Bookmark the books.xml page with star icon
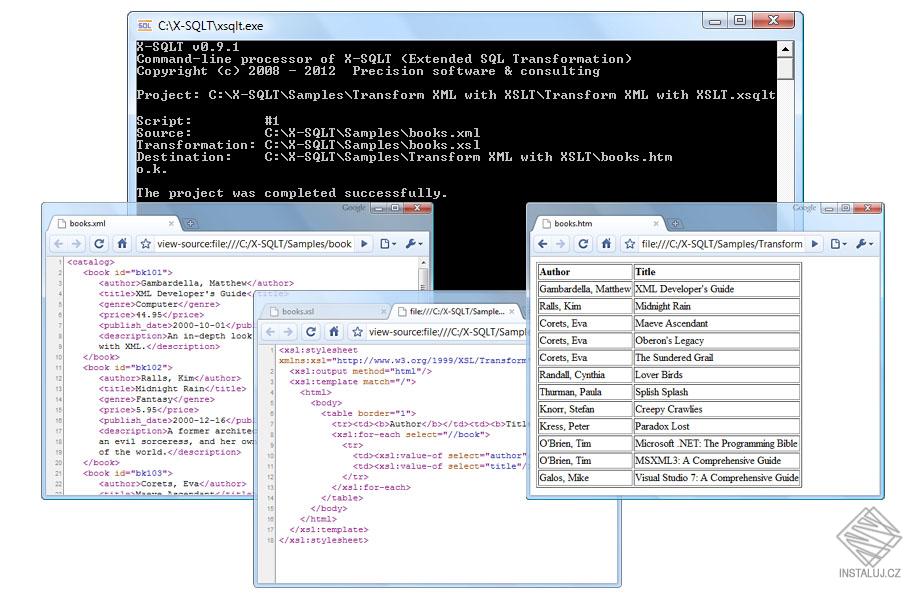Image resolution: width=920 pixels, height=600 pixels. [x=146, y=244]
